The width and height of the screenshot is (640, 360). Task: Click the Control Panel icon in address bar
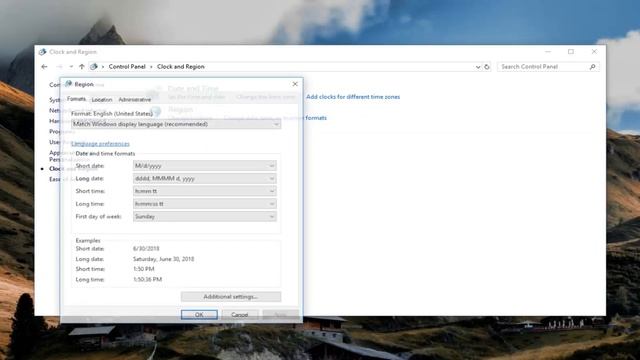94,67
